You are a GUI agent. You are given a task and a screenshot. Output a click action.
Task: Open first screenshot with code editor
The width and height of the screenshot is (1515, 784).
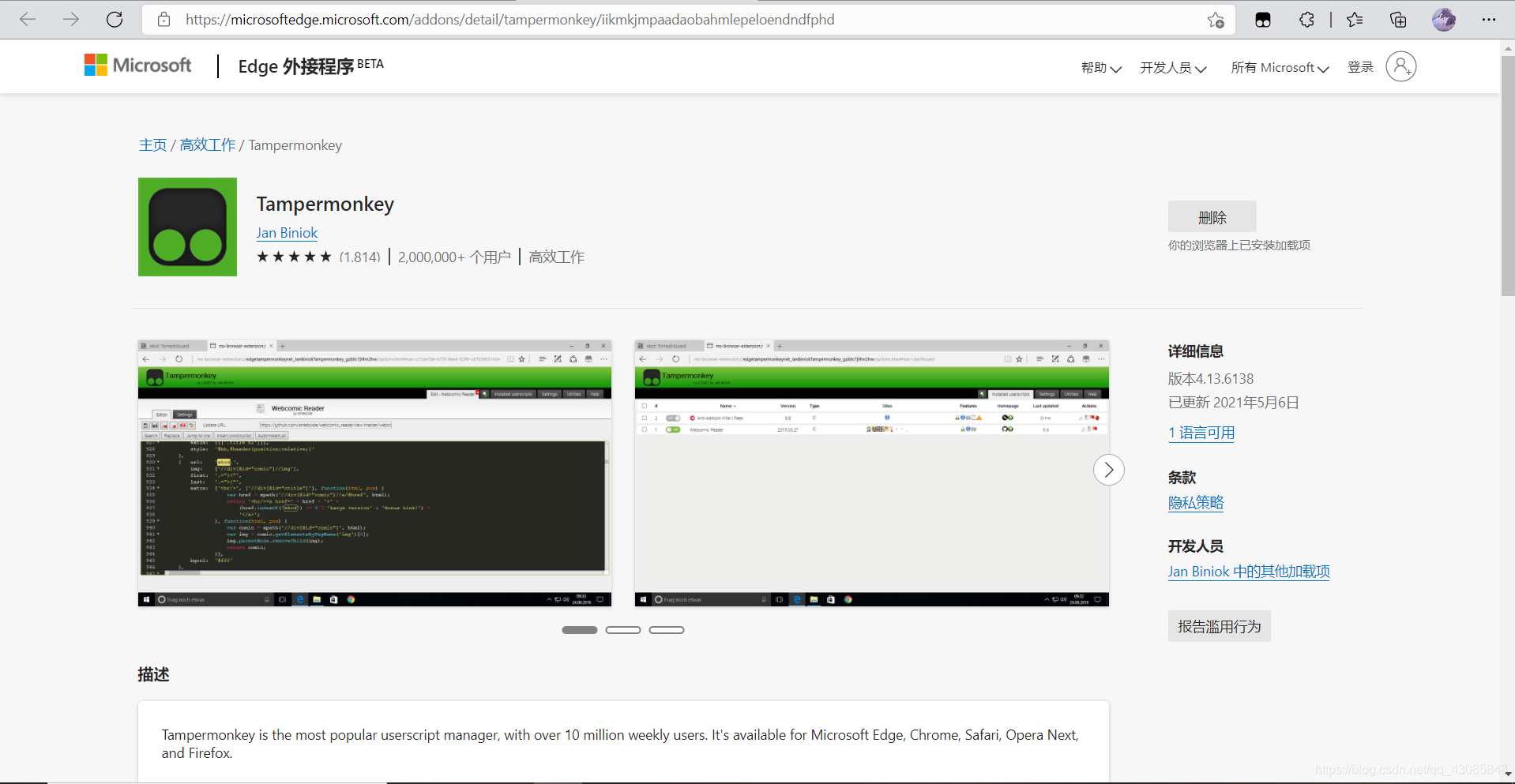tap(374, 473)
